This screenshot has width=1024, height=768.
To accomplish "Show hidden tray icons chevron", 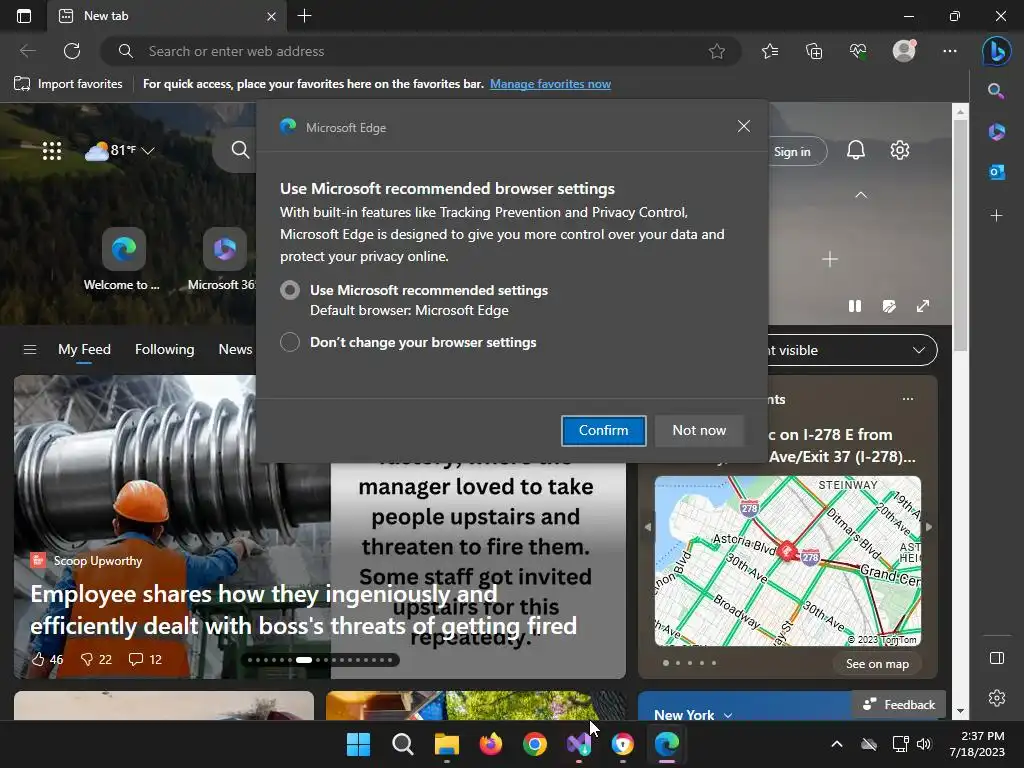I will [837, 744].
